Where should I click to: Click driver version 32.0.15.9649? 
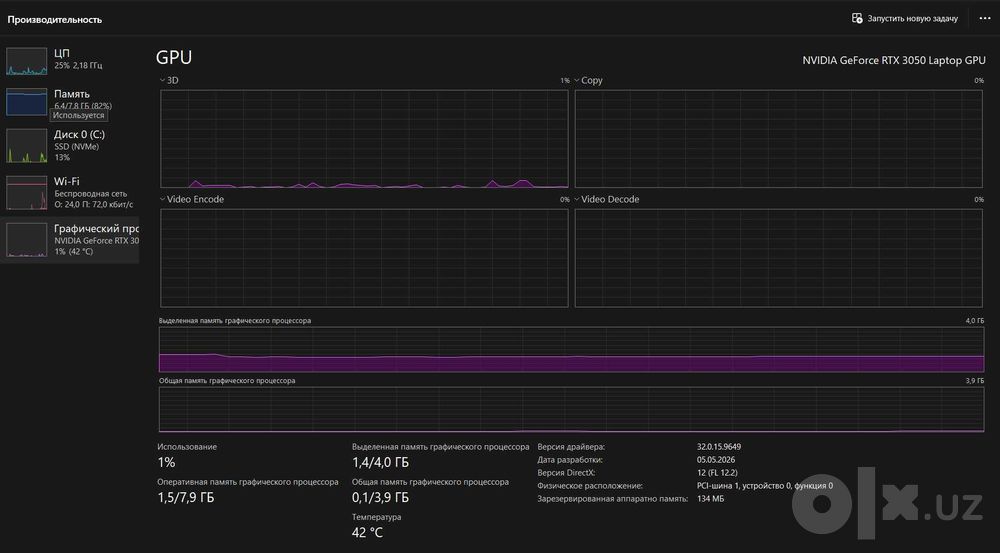tap(719, 447)
